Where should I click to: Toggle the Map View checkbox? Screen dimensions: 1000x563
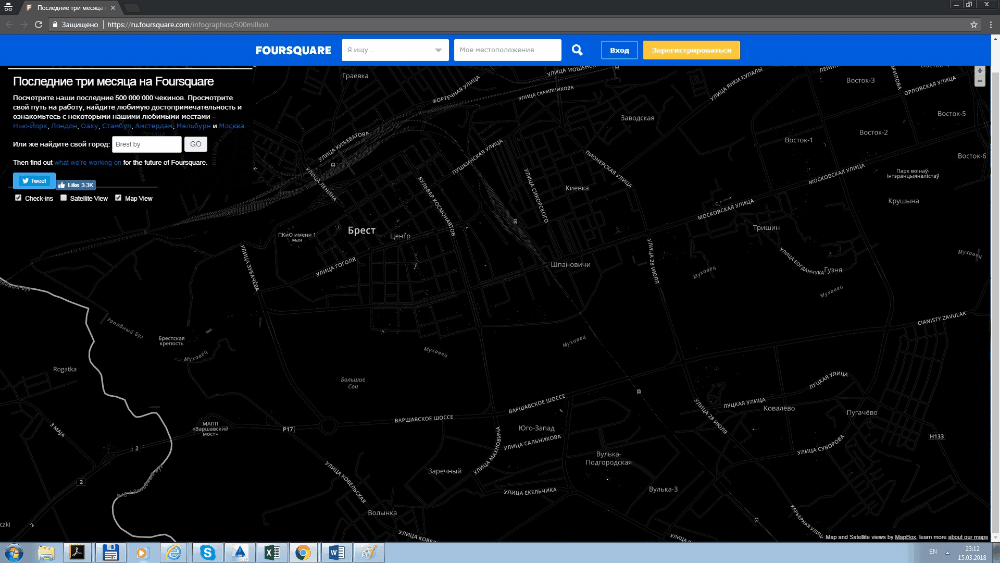click(x=118, y=198)
